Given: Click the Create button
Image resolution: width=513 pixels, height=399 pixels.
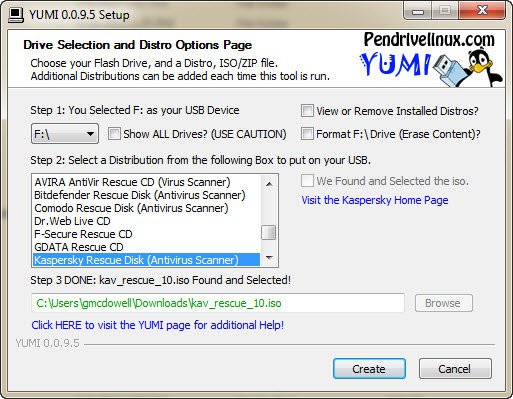Looking at the screenshot, I should 369,369.
